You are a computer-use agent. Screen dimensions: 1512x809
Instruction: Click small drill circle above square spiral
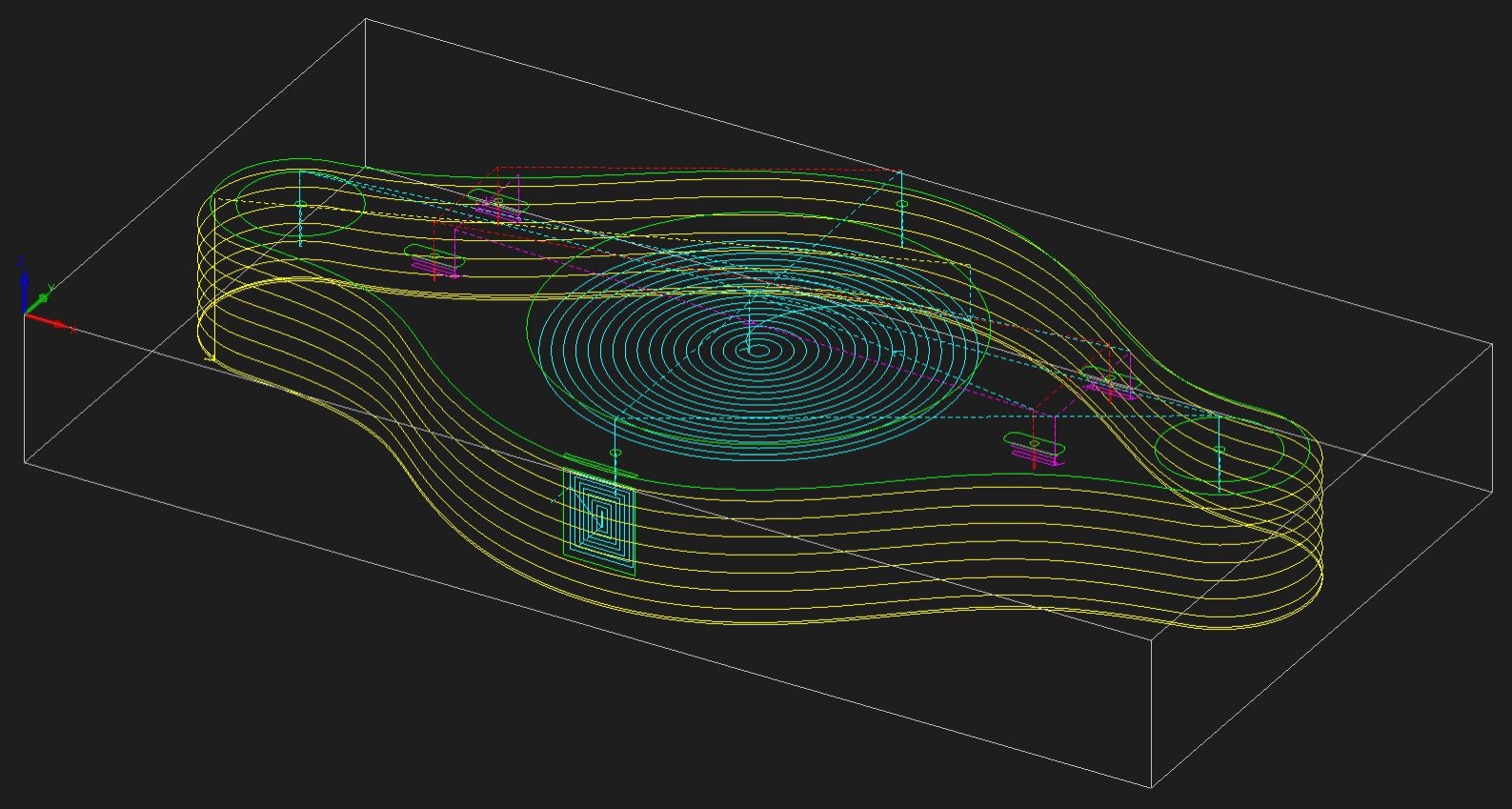coord(615,452)
